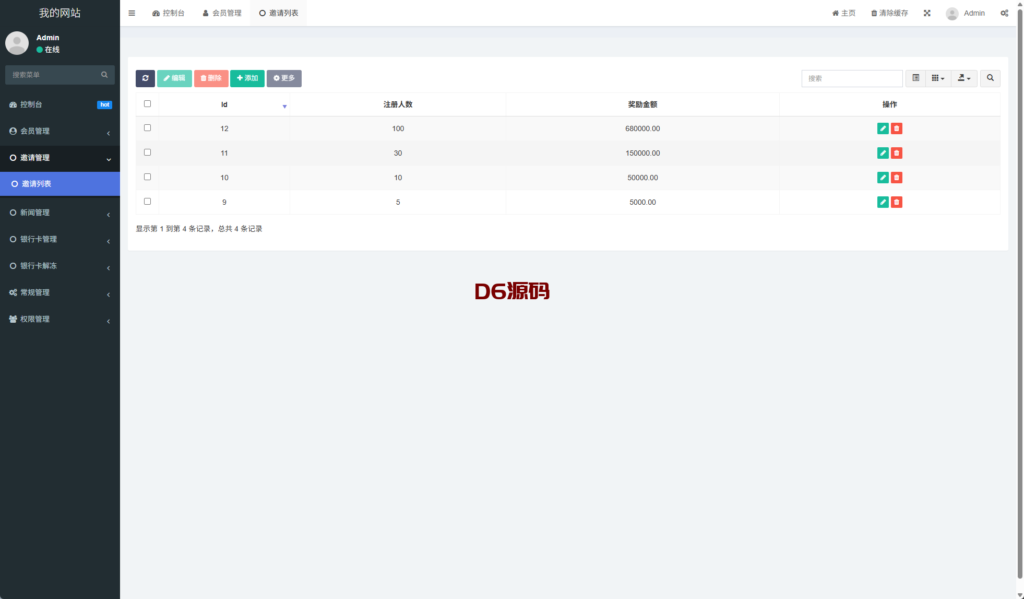Click the table 搜索 input field
The width and height of the screenshot is (1024, 599).
click(851, 78)
